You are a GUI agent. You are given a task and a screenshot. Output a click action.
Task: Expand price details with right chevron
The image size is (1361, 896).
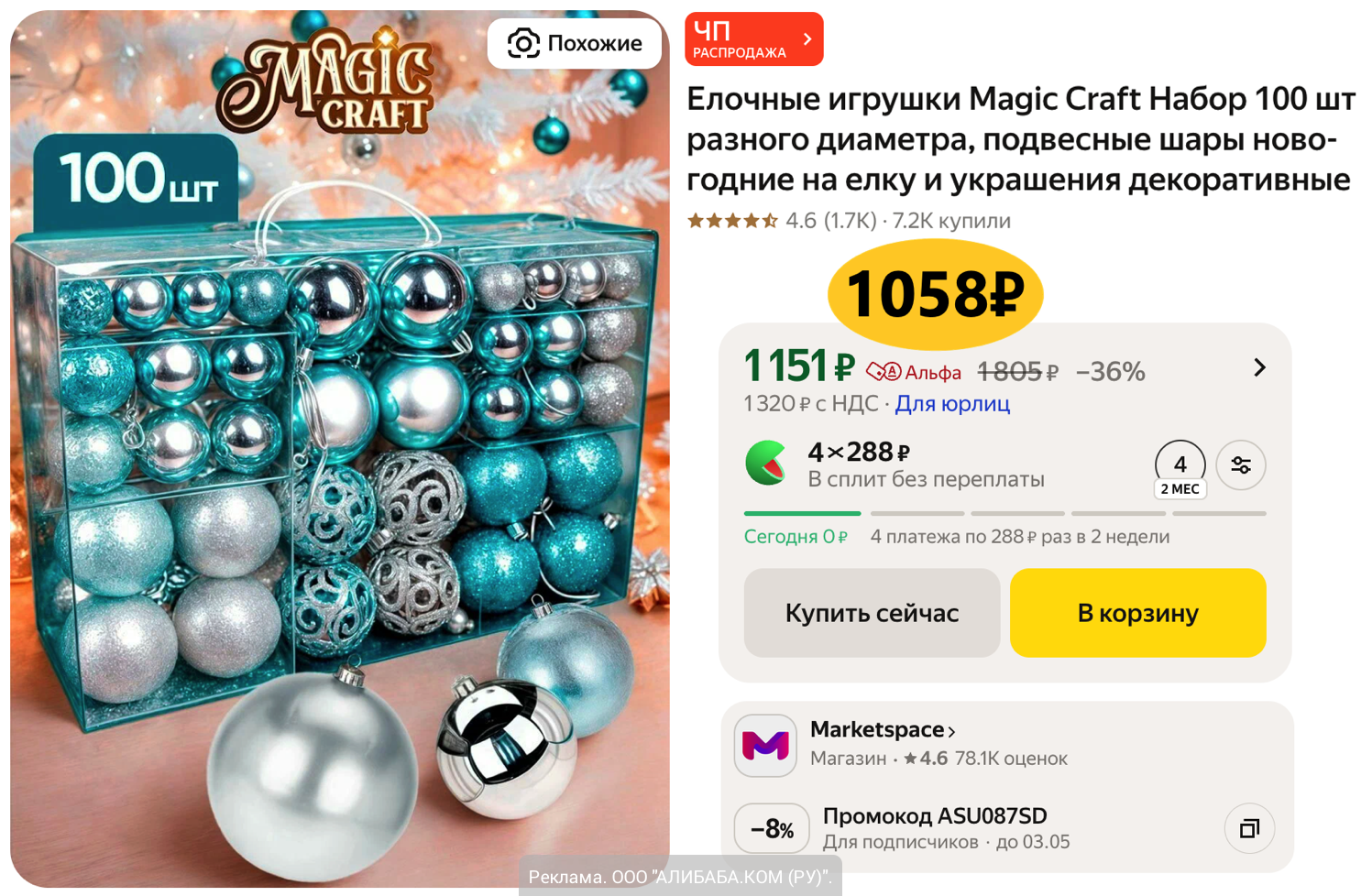(1259, 367)
